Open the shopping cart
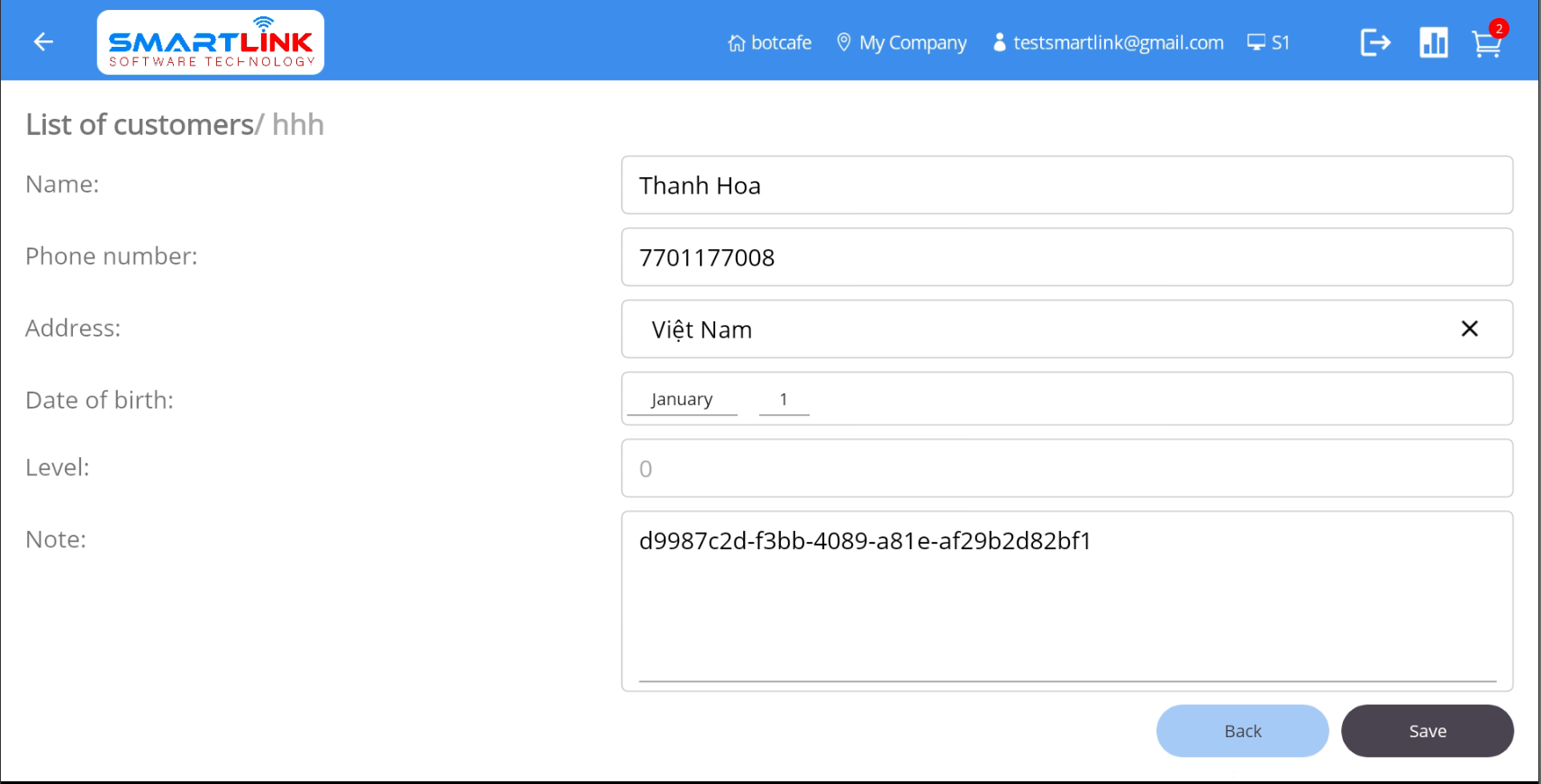 tap(1487, 43)
